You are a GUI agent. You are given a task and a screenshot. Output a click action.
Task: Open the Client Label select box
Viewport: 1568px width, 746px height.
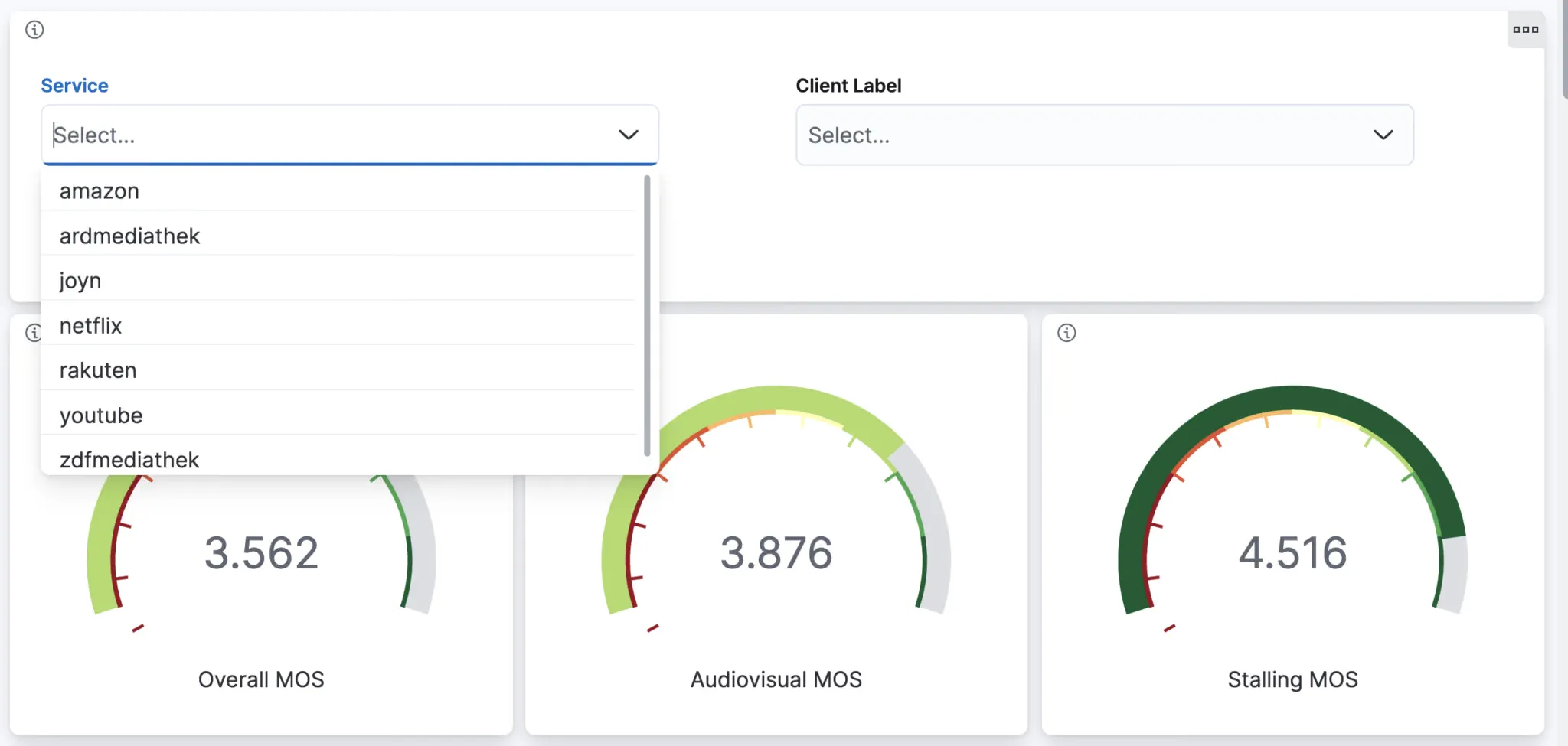(x=1104, y=135)
